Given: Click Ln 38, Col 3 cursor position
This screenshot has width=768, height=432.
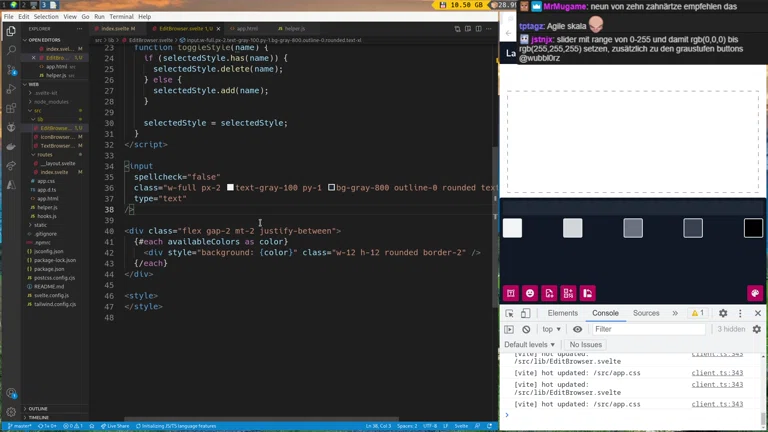Looking at the screenshot, I should click(x=378, y=426).
